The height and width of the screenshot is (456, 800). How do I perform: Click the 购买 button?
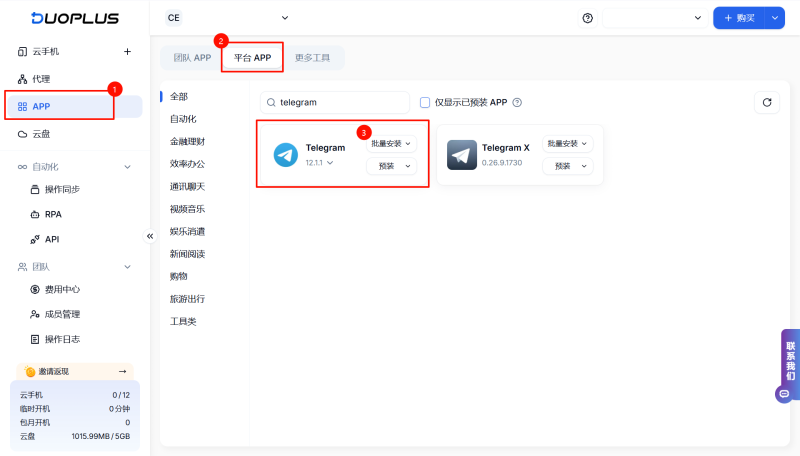[x=739, y=18]
